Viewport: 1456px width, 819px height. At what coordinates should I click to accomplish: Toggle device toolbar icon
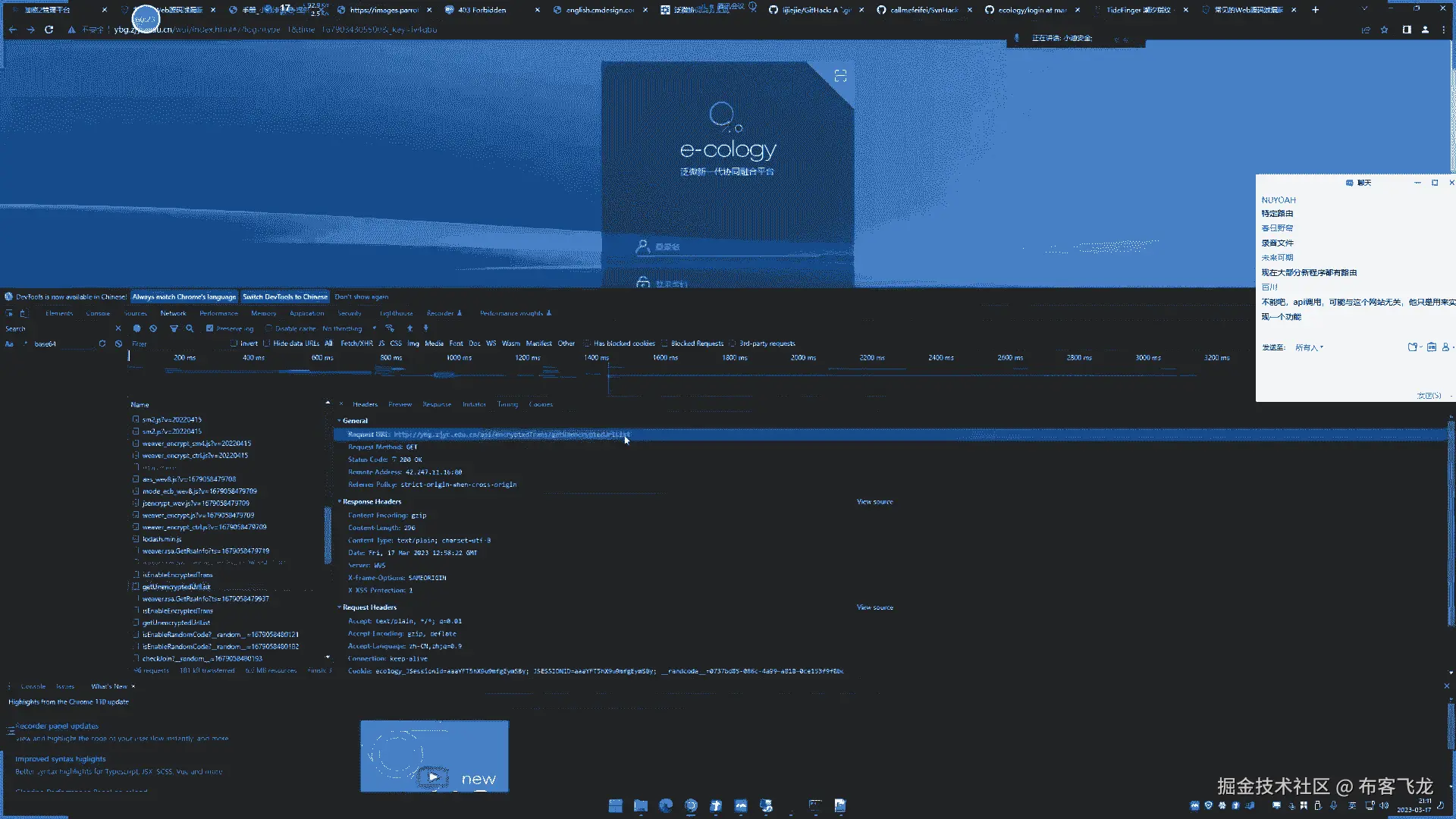(x=24, y=313)
